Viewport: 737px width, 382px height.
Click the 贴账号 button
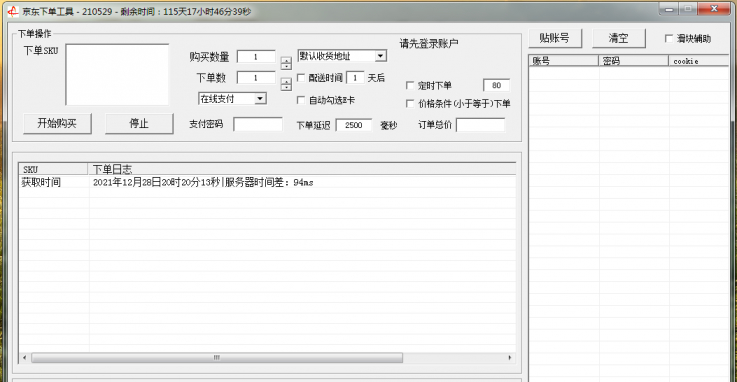click(x=555, y=38)
